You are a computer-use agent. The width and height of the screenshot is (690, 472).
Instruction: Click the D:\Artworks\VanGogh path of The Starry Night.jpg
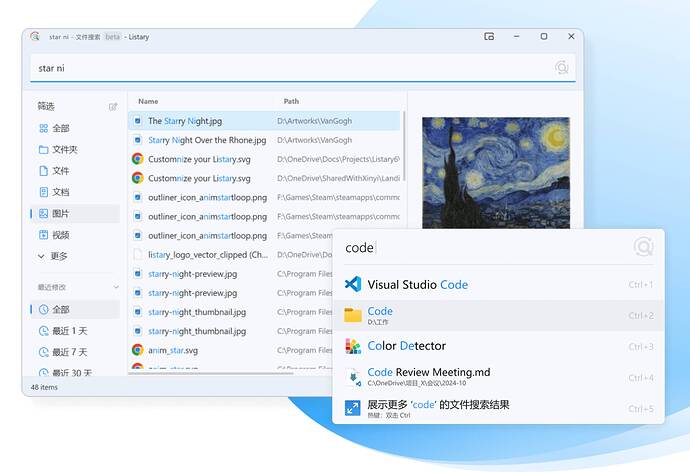(x=314, y=121)
